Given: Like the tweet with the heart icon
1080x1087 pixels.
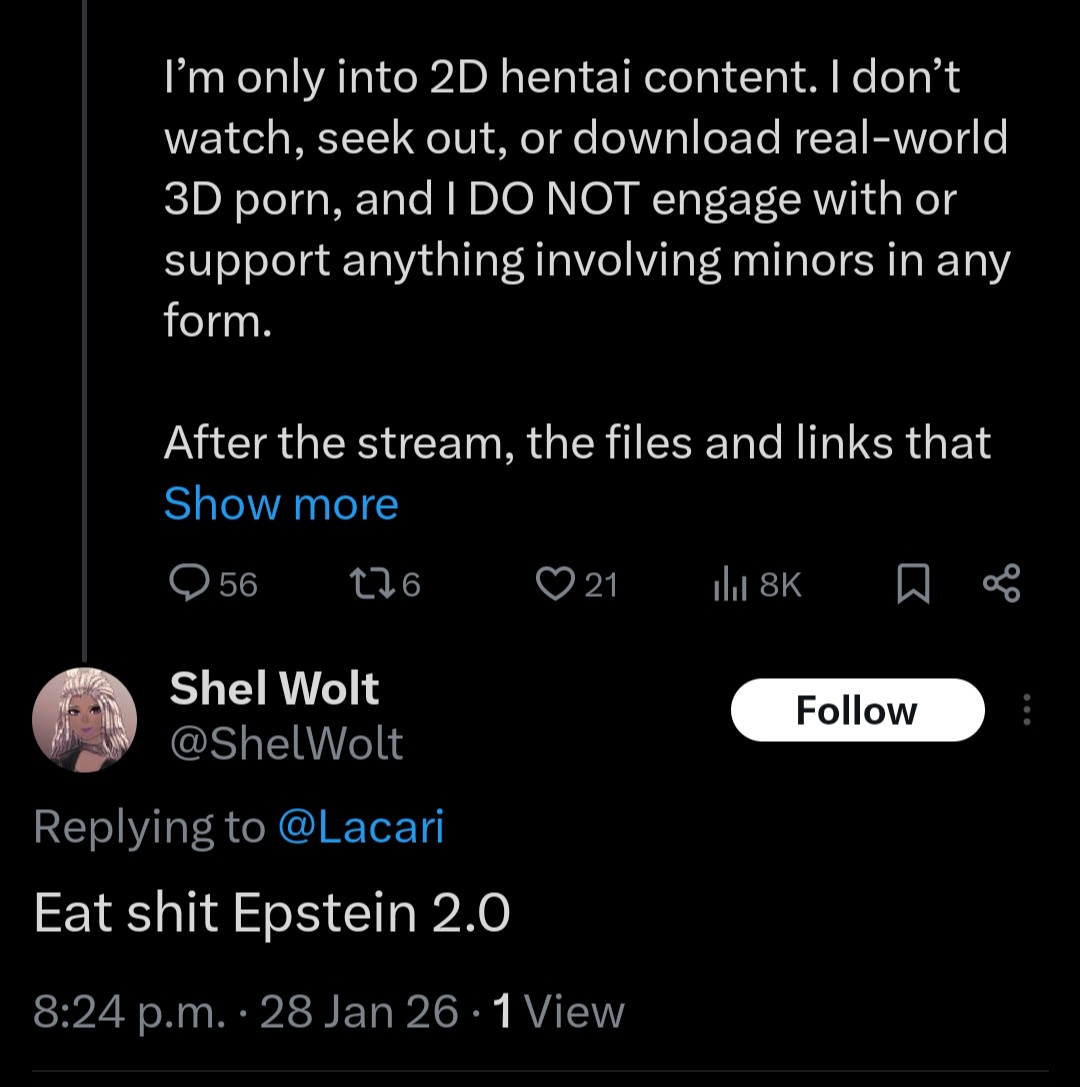Looking at the screenshot, I should (555, 584).
